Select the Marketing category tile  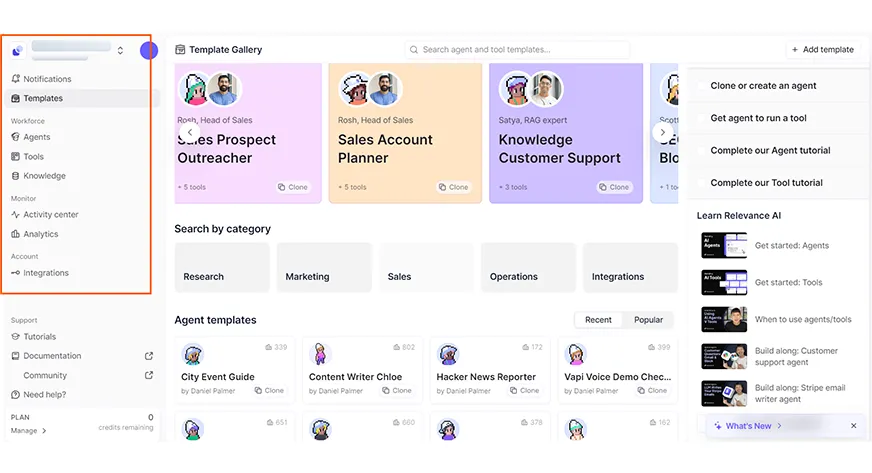(324, 268)
